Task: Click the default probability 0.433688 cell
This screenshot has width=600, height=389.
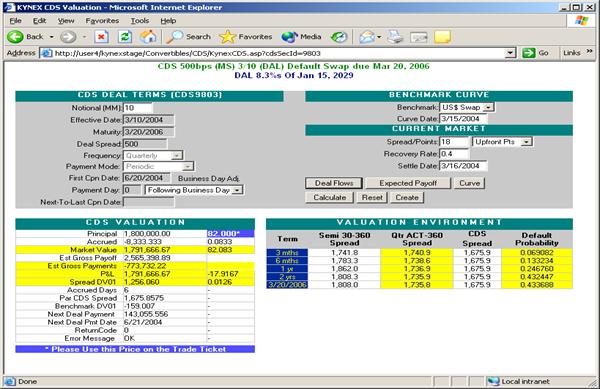Action: point(537,285)
